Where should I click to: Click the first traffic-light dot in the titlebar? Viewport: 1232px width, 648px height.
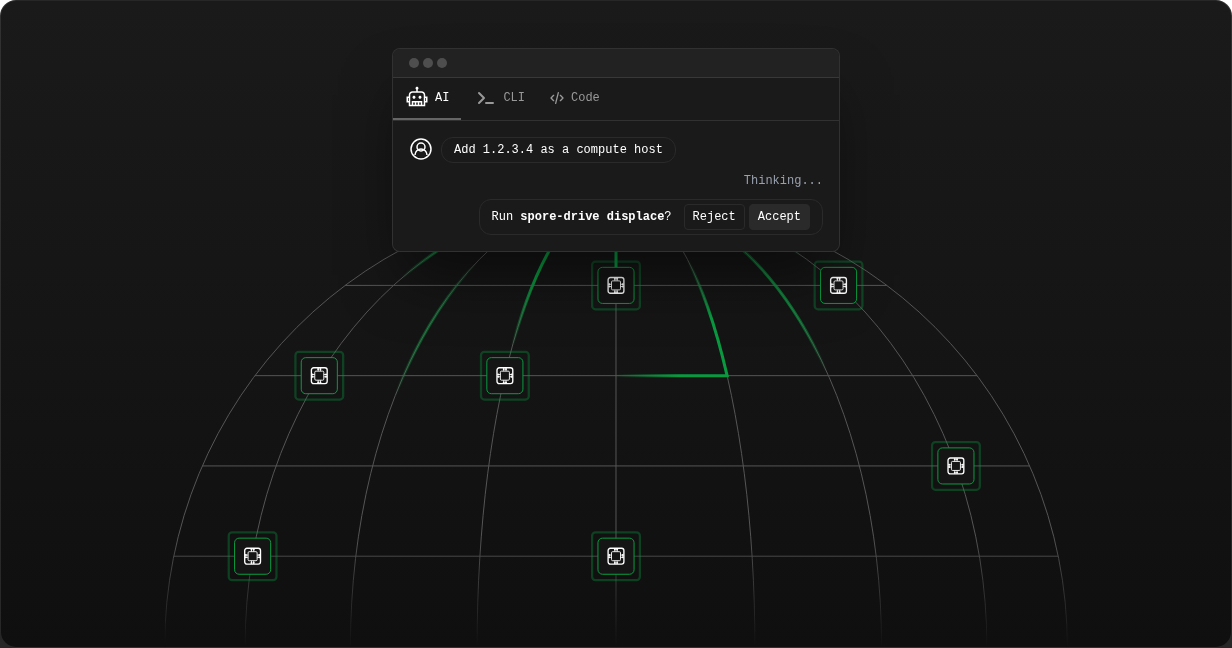point(413,62)
